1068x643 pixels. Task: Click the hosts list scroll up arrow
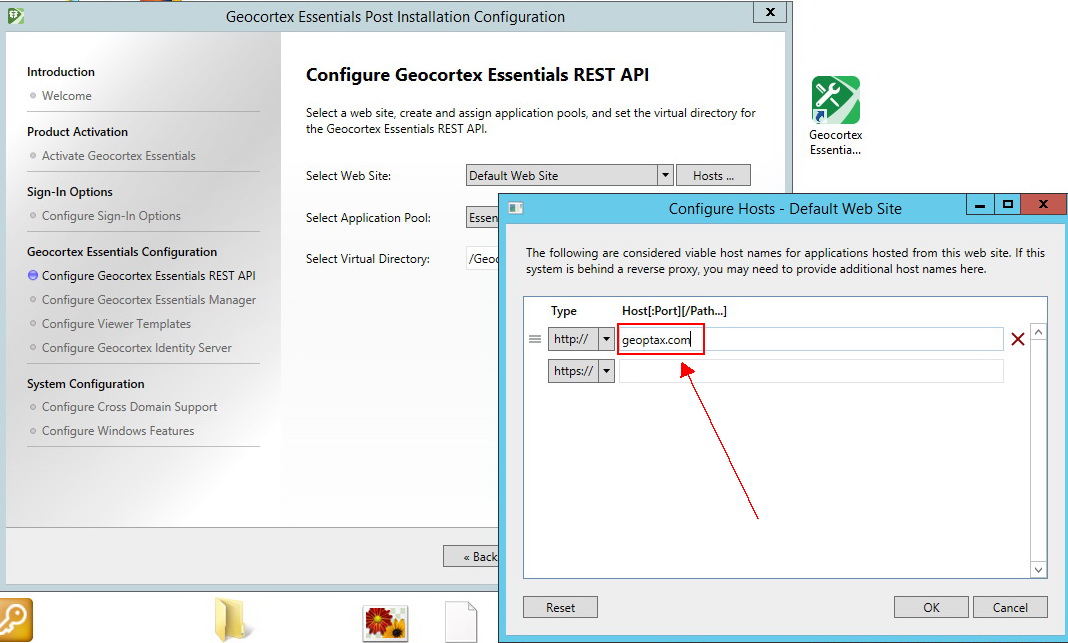click(x=1039, y=332)
